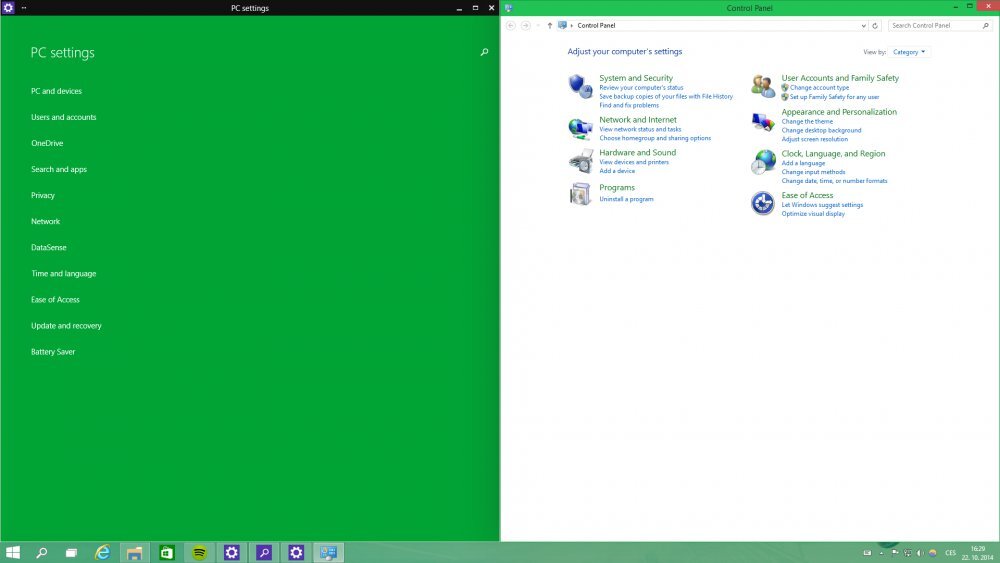Click the Clock, Language, and Region icon
This screenshot has height=563, width=1000.
point(763,163)
